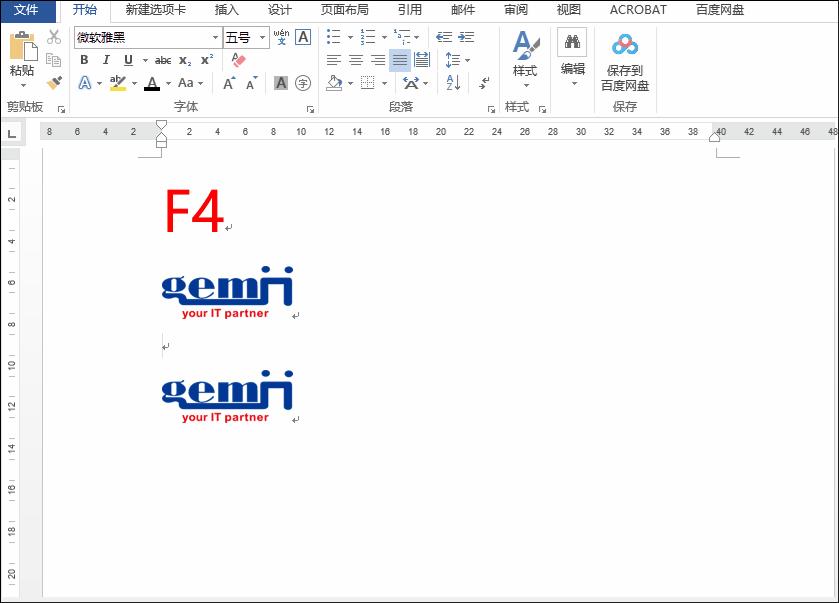
Task: Apply italic formatting to text
Action: [x=106, y=60]
